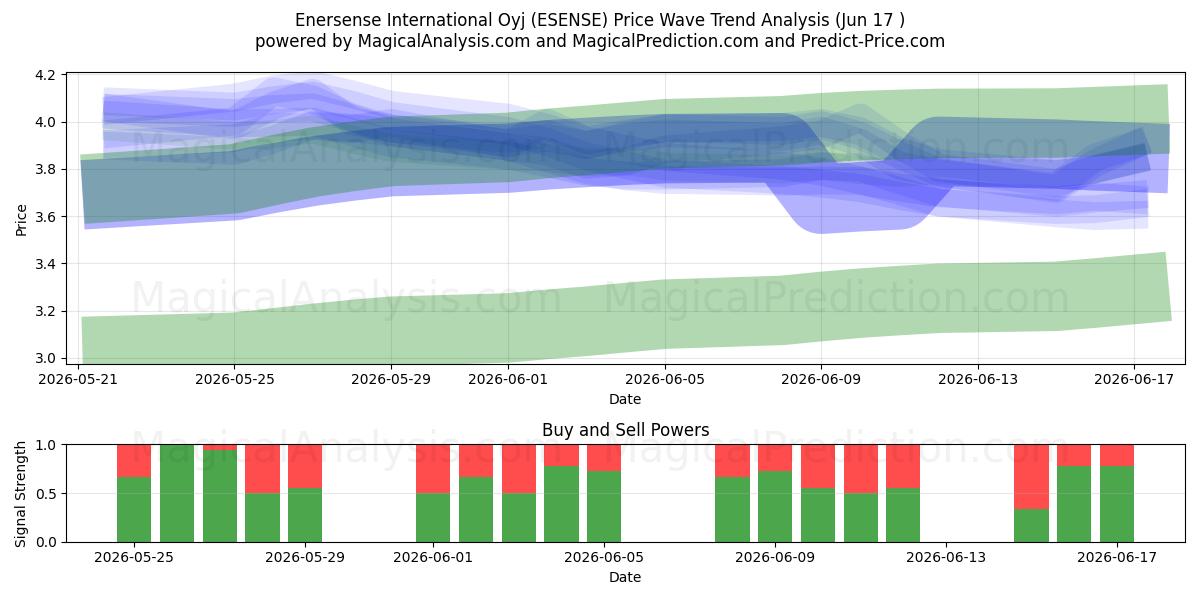This screenshot has width=1200, height=600.
Task: Click the 'Signal Strength' y-axis label
Action: pyautogui.click(x=22, y=493)
